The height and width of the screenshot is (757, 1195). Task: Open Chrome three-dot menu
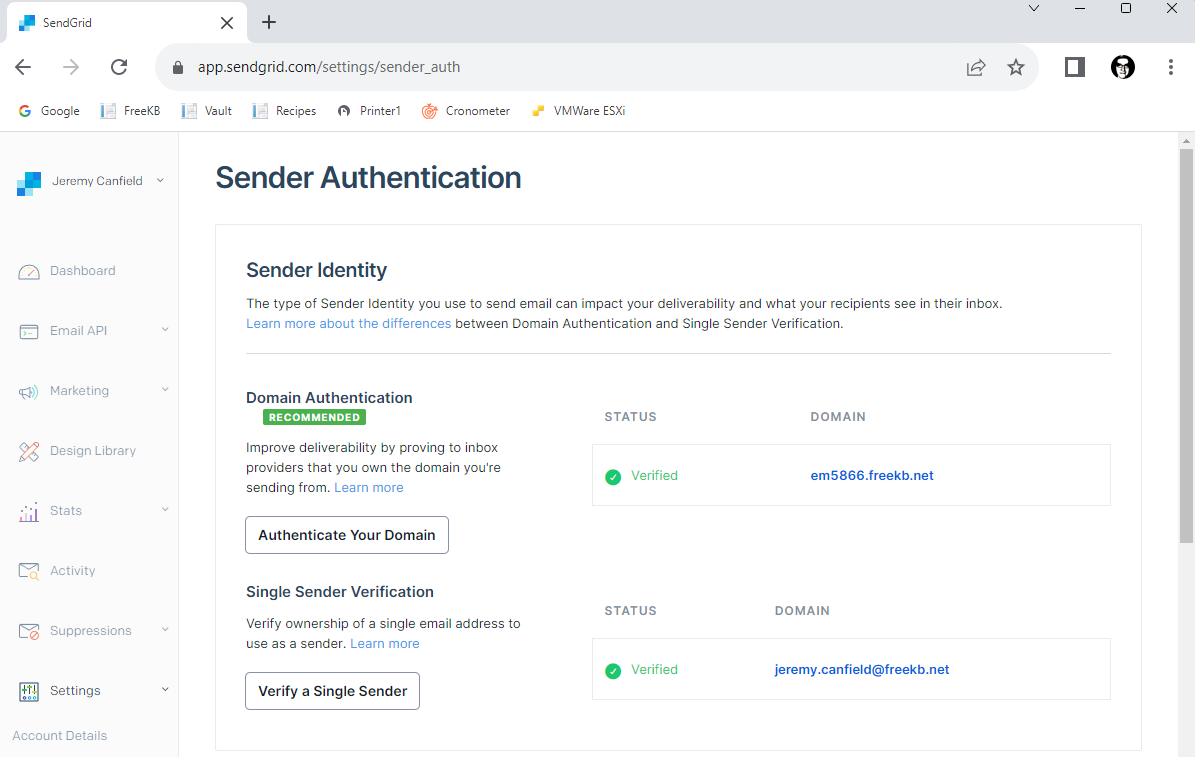click(1171, 67)
